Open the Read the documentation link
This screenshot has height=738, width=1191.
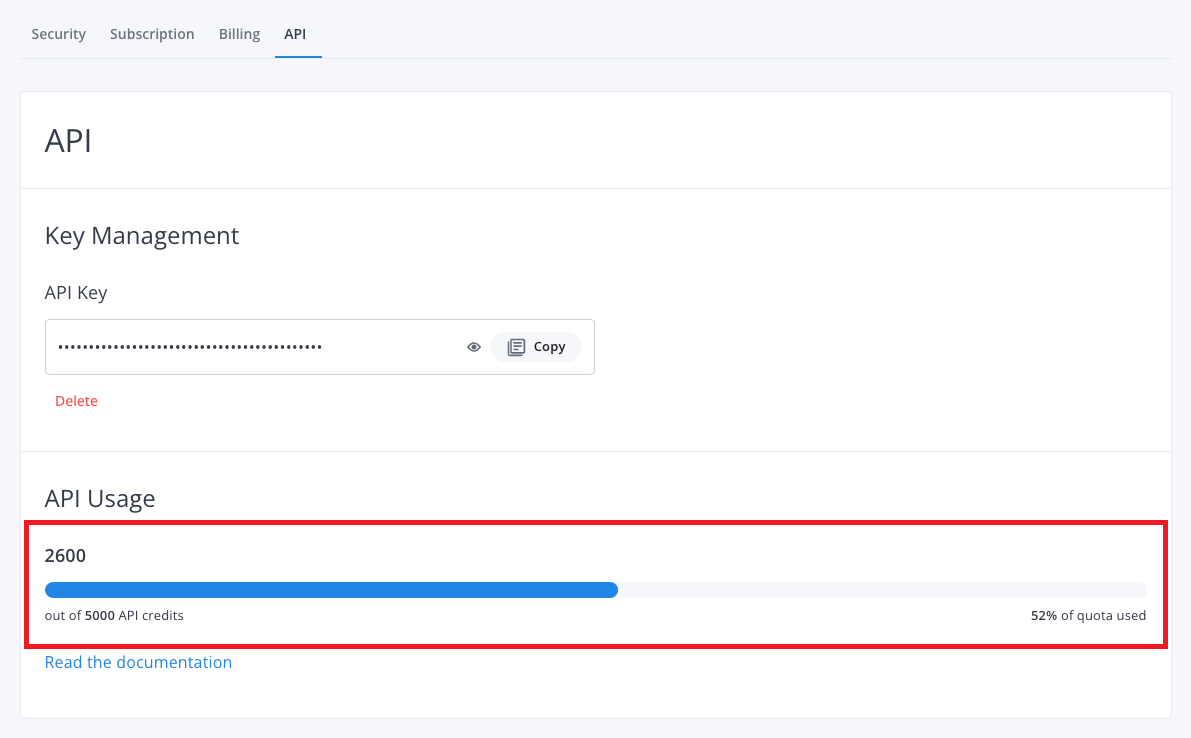pos(138,662)
